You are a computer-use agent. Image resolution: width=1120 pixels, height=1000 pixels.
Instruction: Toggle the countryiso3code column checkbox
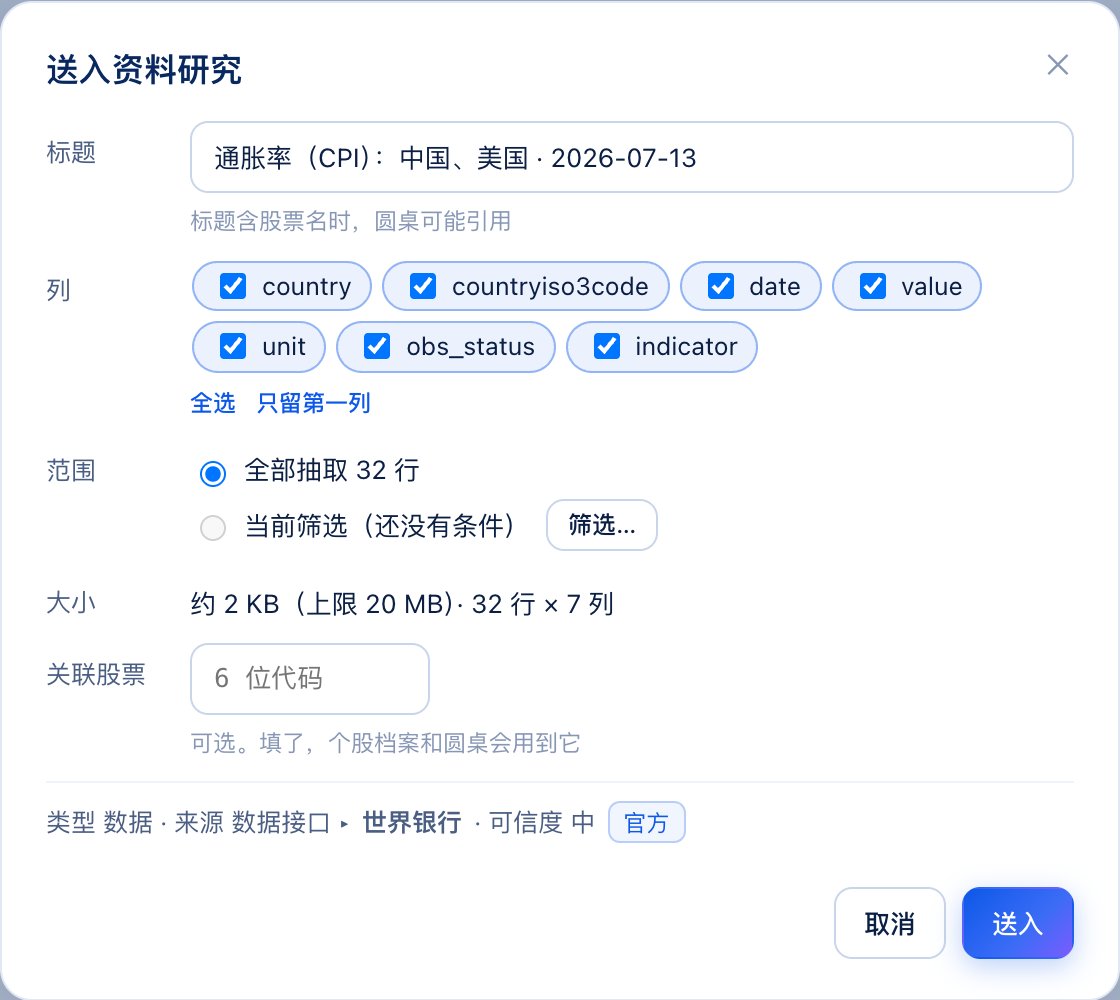[423, 286]
